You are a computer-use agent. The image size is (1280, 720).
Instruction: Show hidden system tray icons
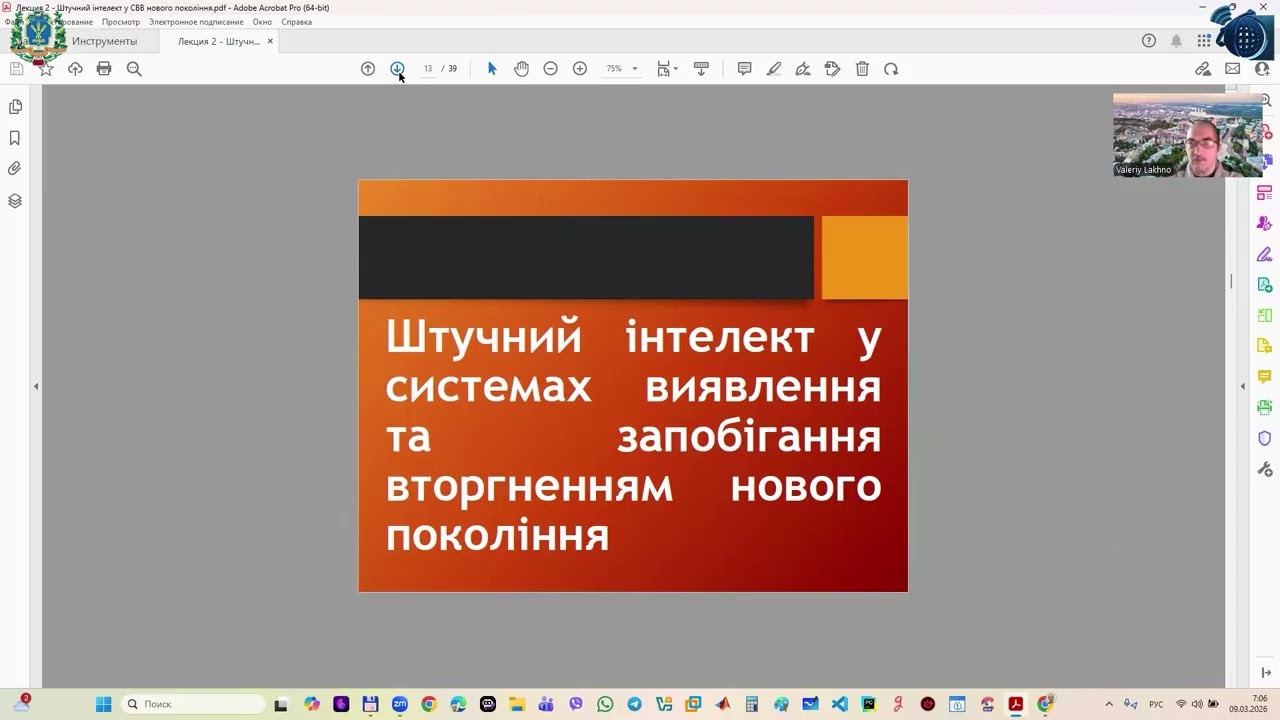pos(1108,704)
